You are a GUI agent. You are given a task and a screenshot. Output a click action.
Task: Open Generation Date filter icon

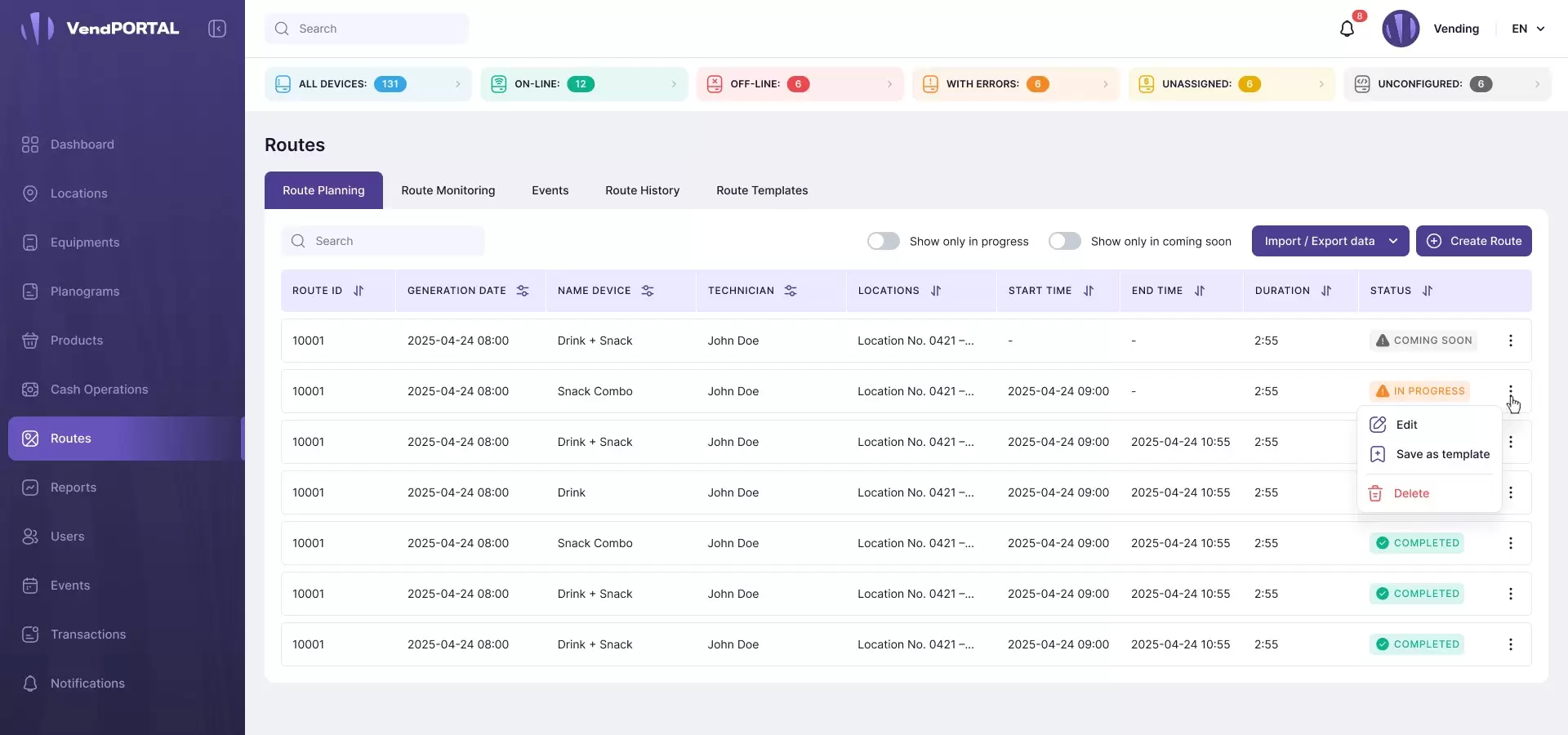pyautogui.click(x=523, y=291)
